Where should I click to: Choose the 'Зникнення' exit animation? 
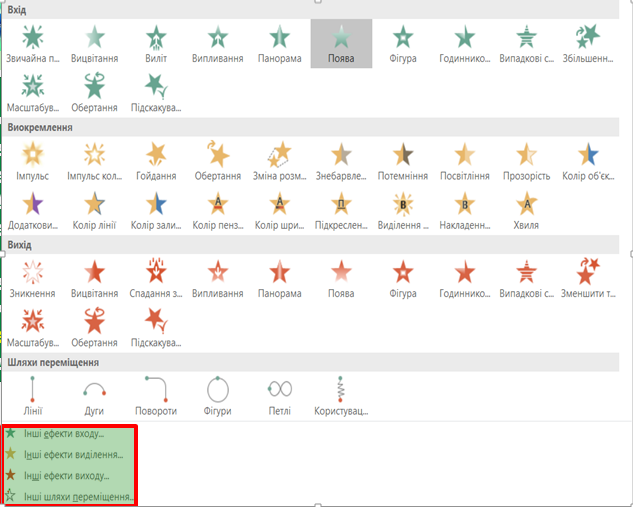pyautogui.click(x=33, y=277)
